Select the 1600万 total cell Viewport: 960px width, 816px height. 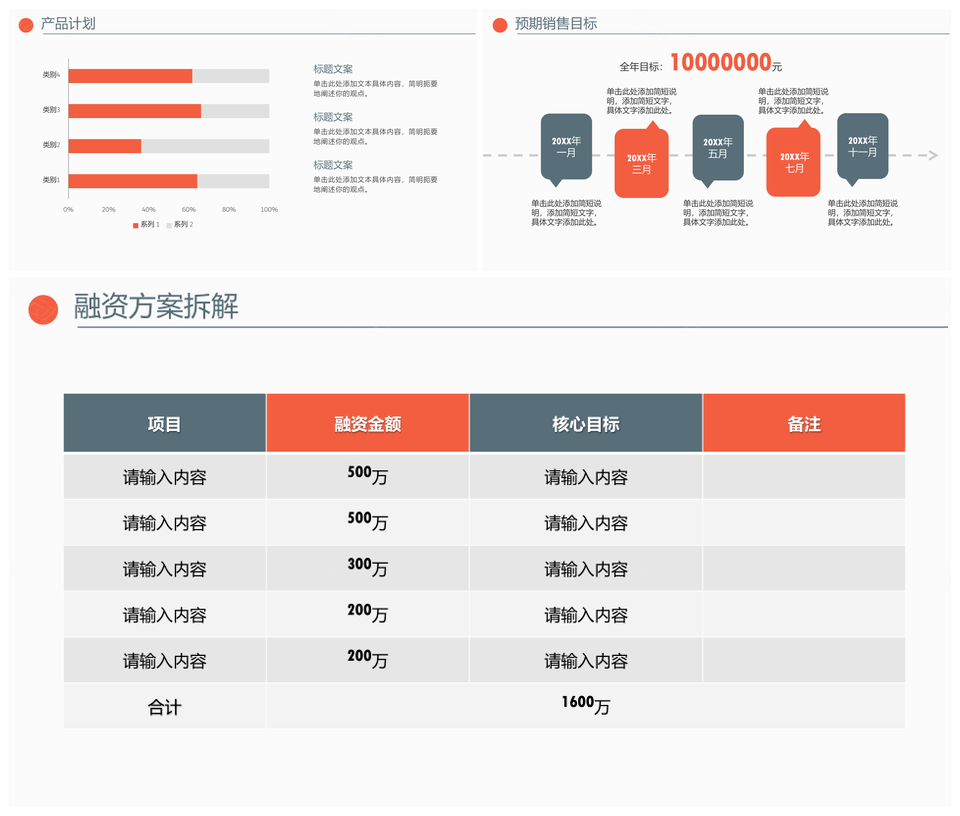(585, 705)
